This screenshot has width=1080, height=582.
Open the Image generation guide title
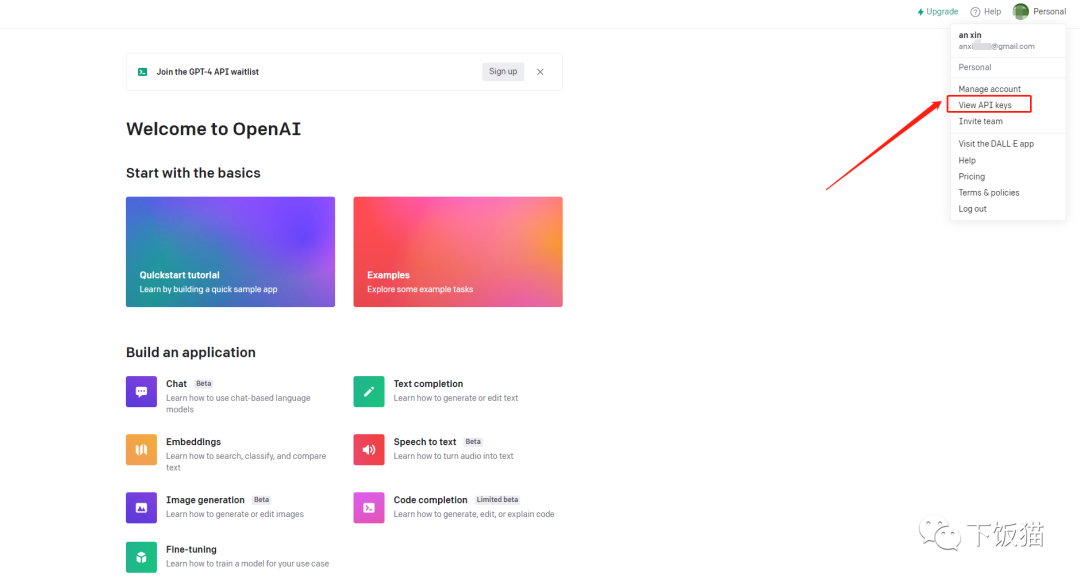click(205, 500)
